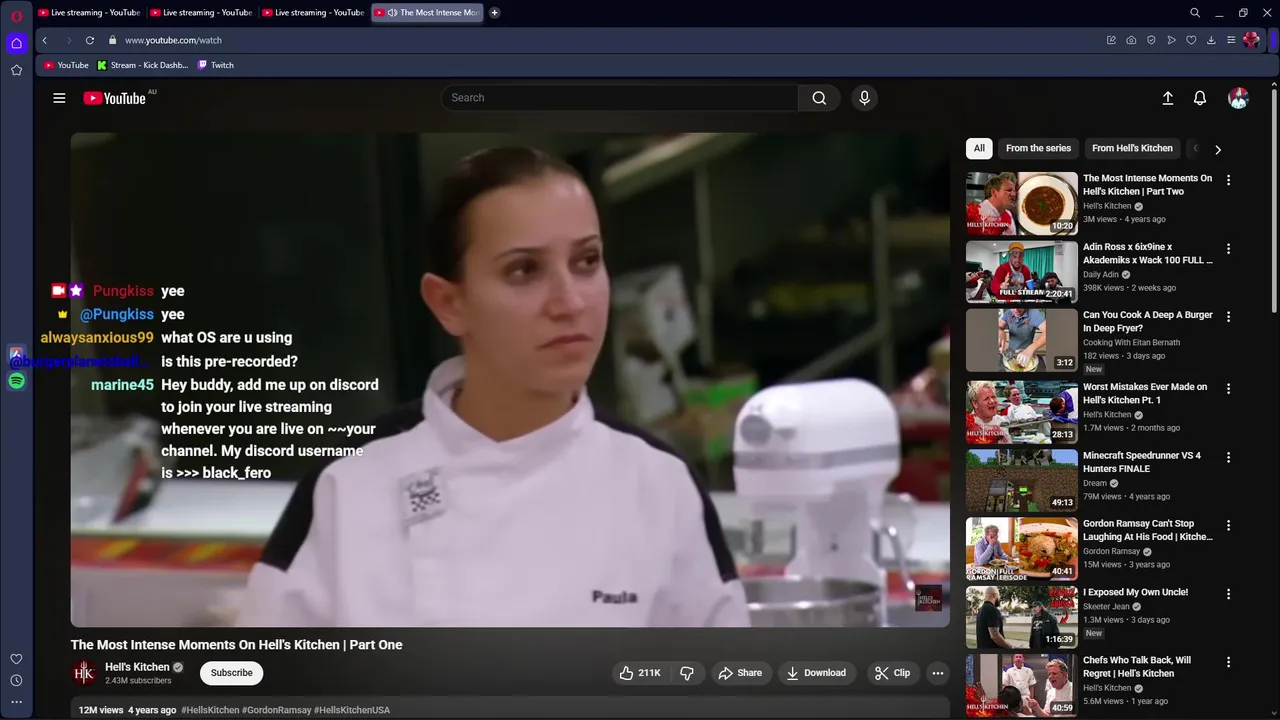The height and width of the screenshot is (720, 1280).
Task: Subscribe to Hell's Kitchen channel
Action: tap(231, 673)
